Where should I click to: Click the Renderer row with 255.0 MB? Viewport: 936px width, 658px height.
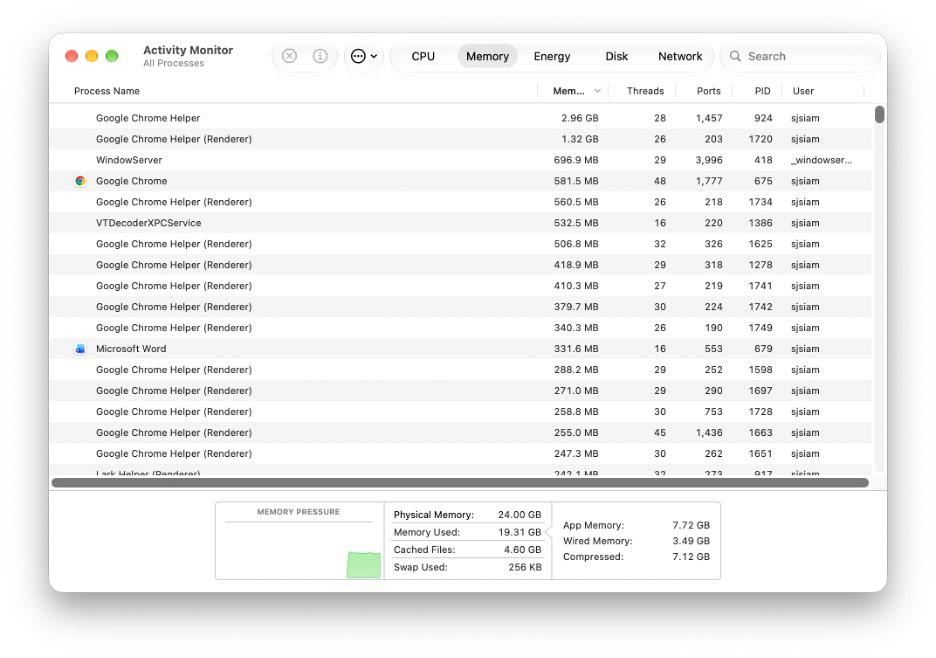click(x=460, y=432)
